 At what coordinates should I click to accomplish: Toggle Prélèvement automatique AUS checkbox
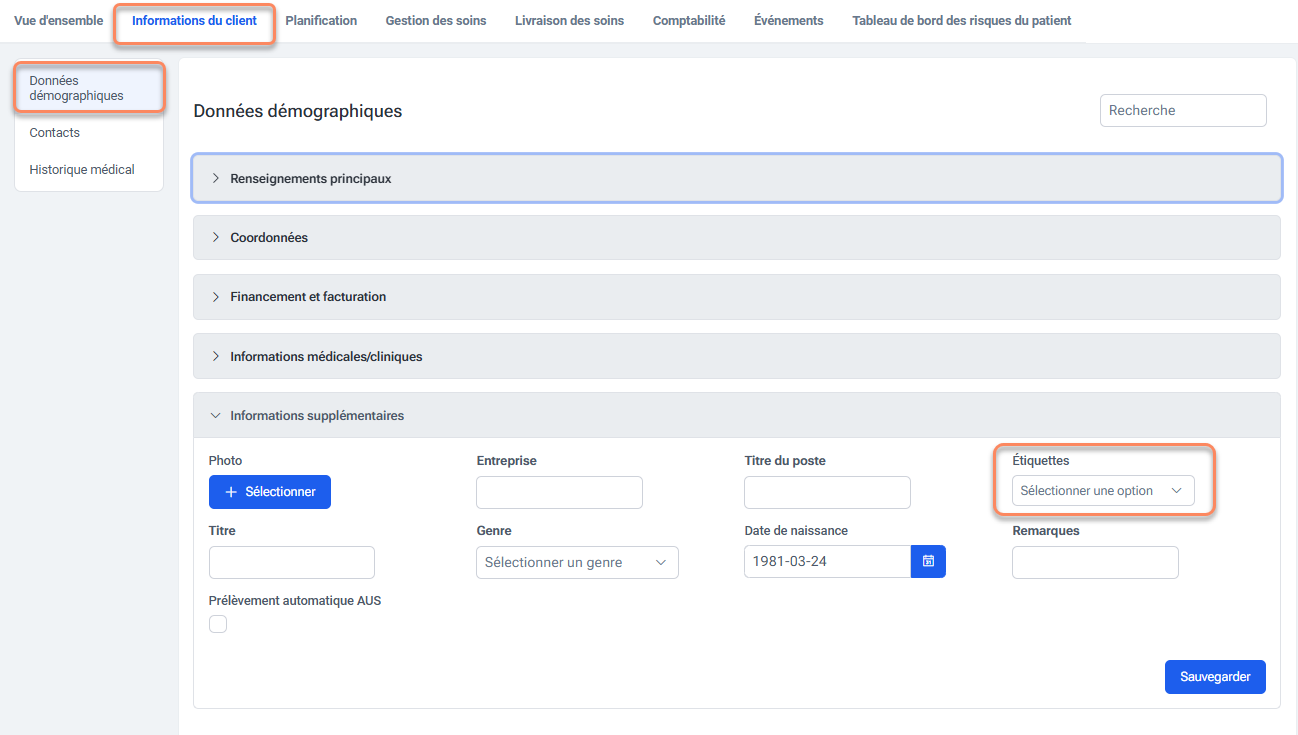point(218,624)
